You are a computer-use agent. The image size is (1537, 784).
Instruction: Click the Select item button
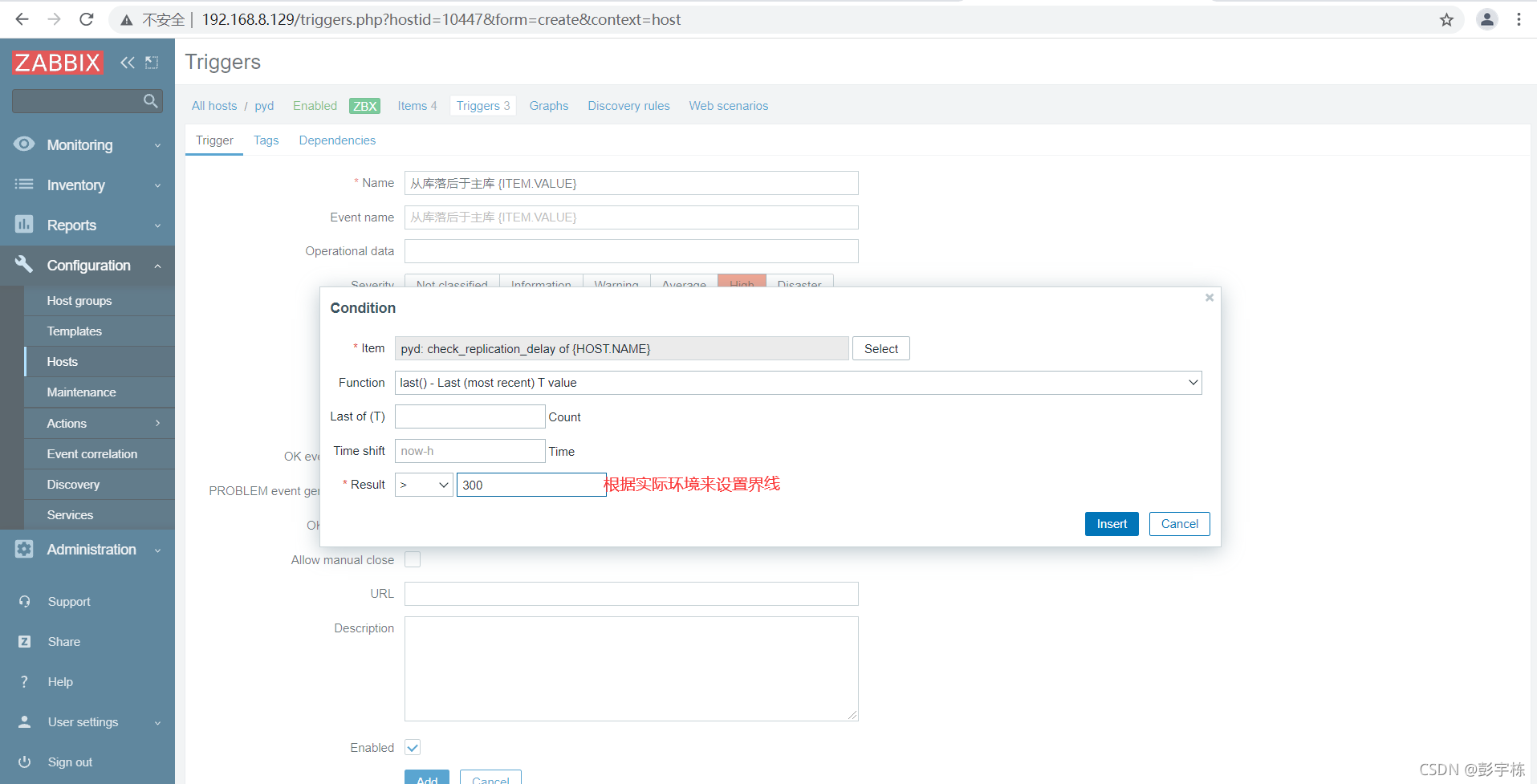(x=880, y=349)
